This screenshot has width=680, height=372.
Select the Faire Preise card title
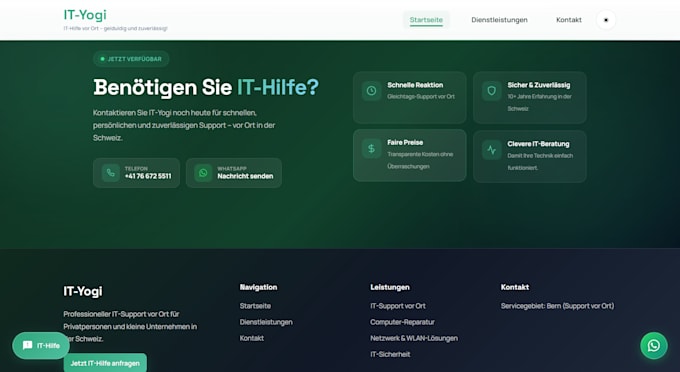pos(405,142)
